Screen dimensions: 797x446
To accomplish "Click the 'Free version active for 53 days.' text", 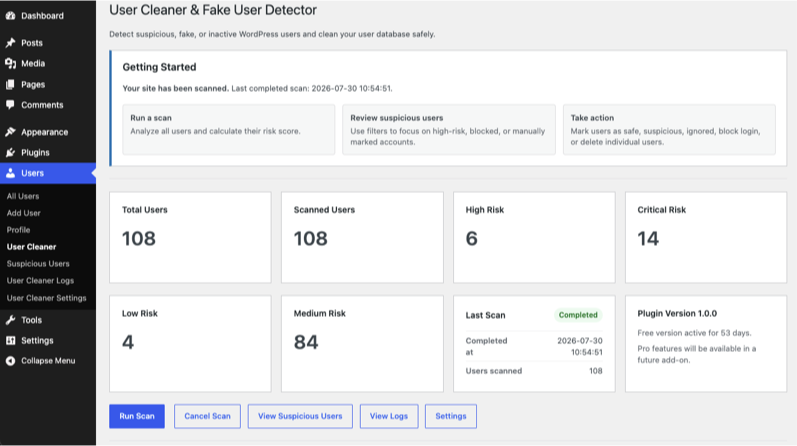I will pos(694,333).
